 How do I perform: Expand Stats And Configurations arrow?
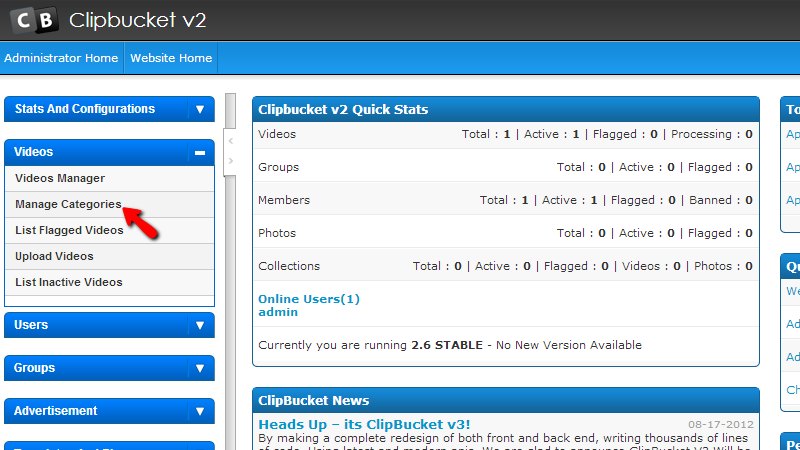[x=200, y=109]
